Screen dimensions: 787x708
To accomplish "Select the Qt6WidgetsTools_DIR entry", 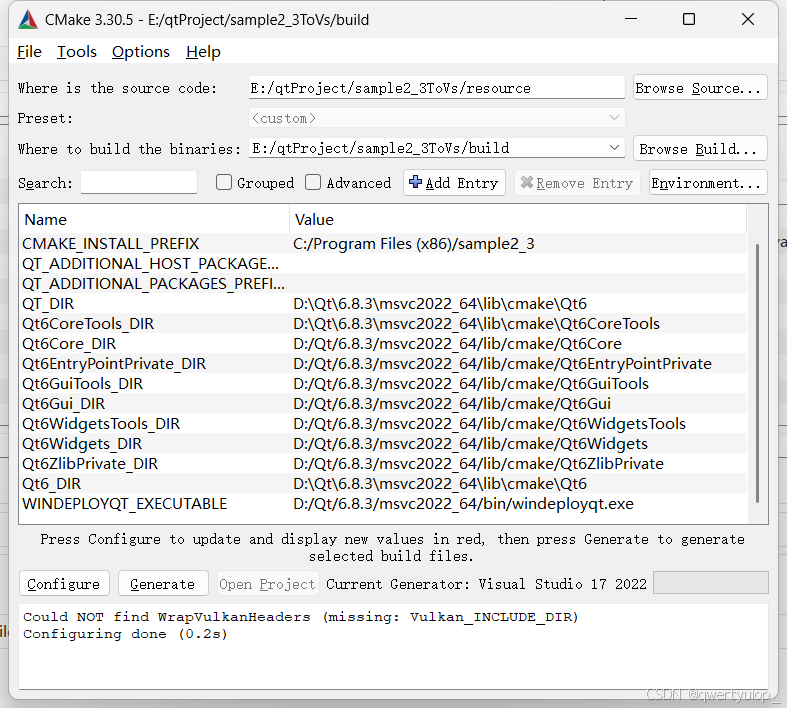I will coord(101,424).
